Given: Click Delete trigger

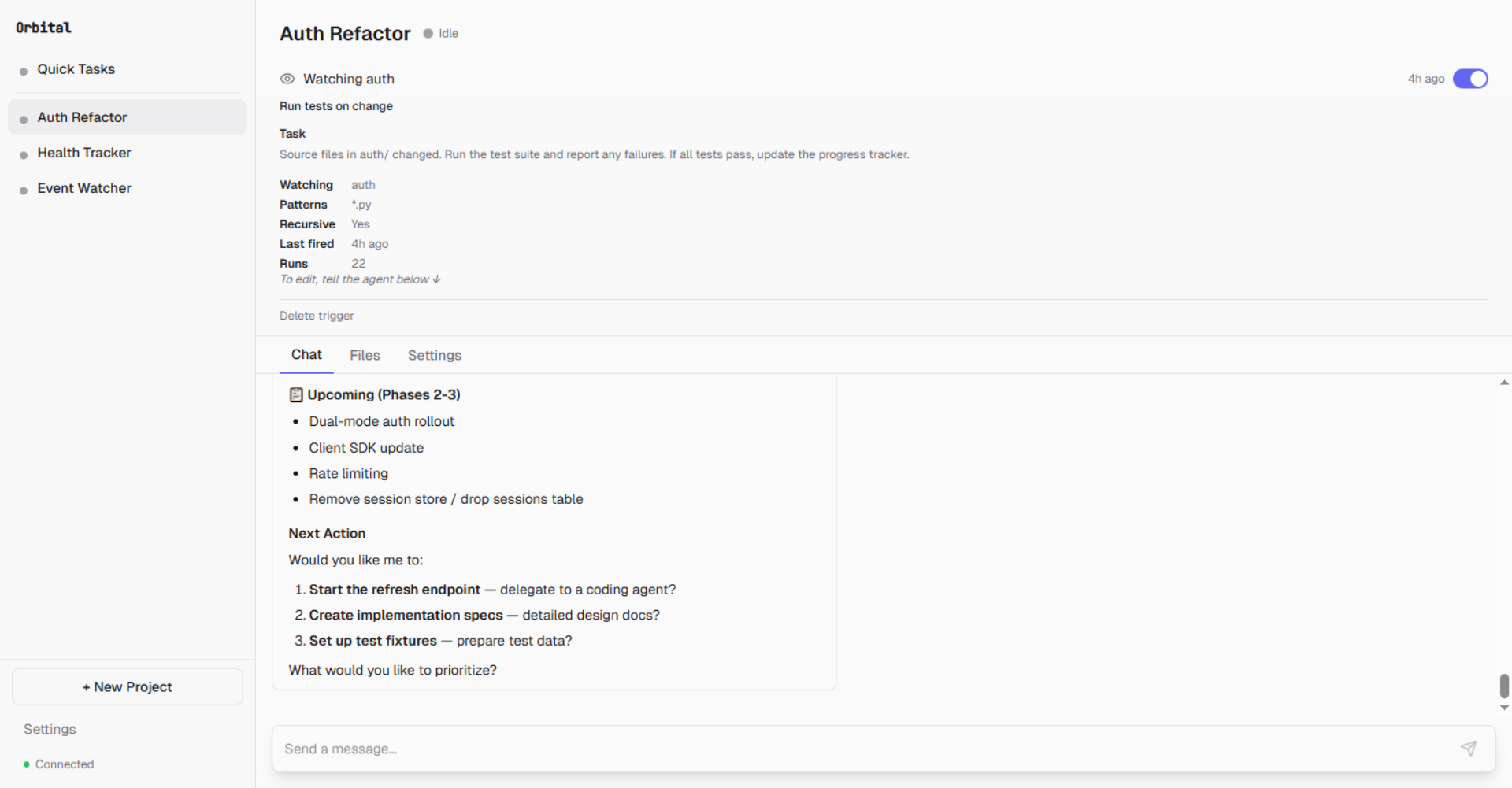Looking at the screenshot, I should pyautogui.click(x=317, y=316).
